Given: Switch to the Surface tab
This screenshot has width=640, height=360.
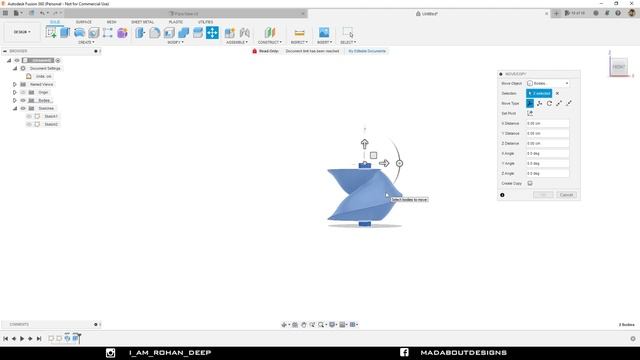Looking at the screenshot, I should (84, 22).
